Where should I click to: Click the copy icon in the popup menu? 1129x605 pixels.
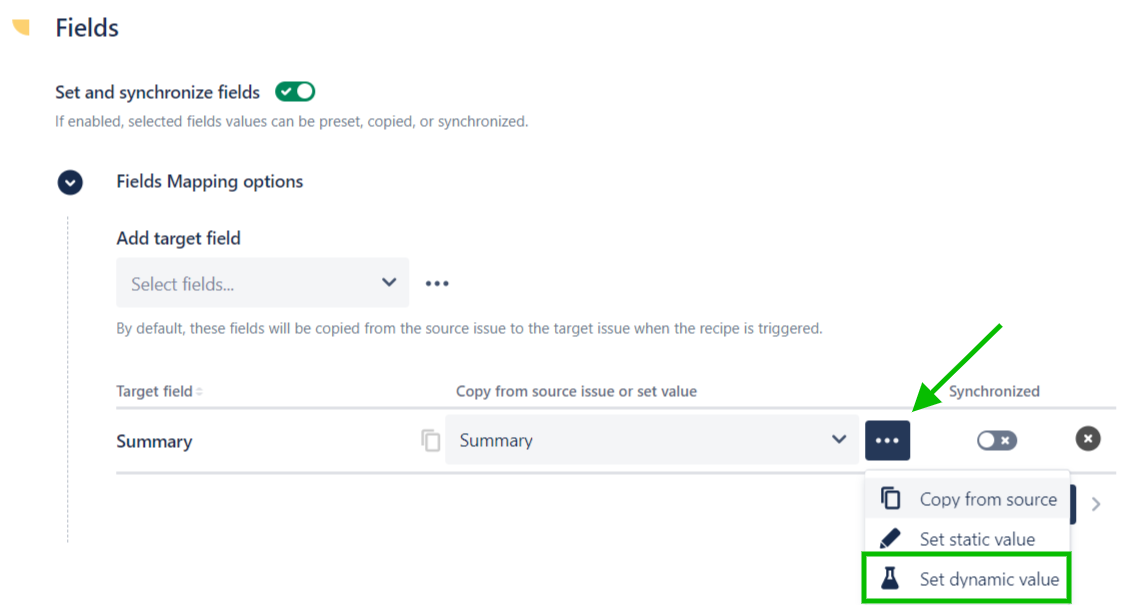(x=890, y=499)
